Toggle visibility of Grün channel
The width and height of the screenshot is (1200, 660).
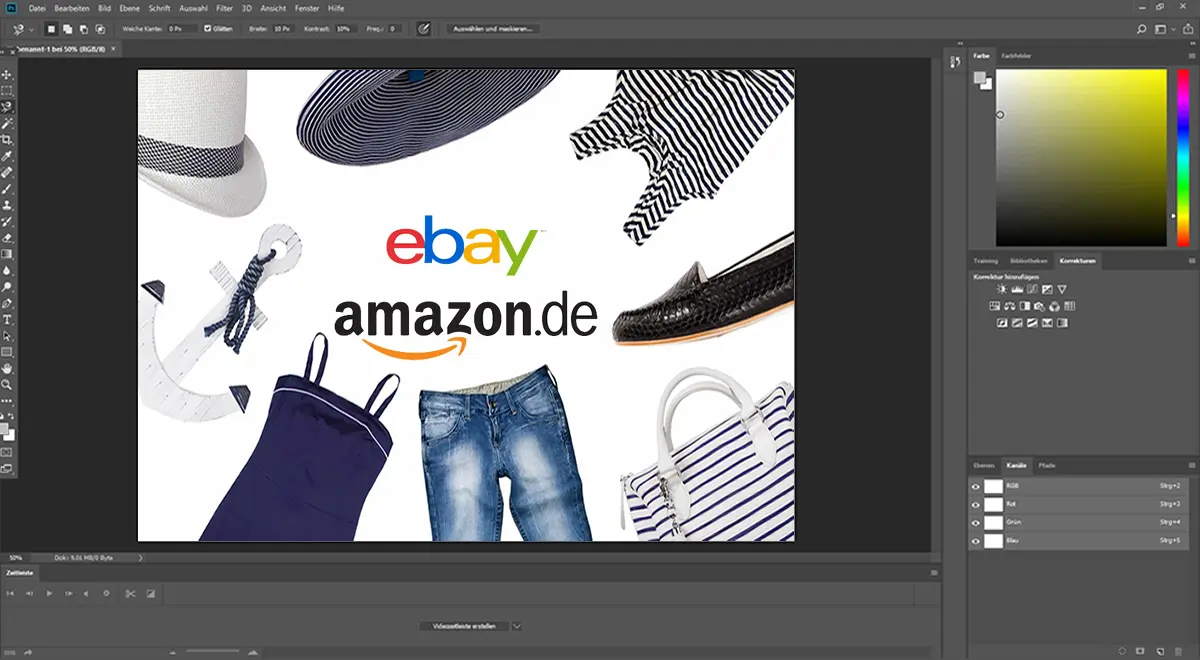click(975, 522)
